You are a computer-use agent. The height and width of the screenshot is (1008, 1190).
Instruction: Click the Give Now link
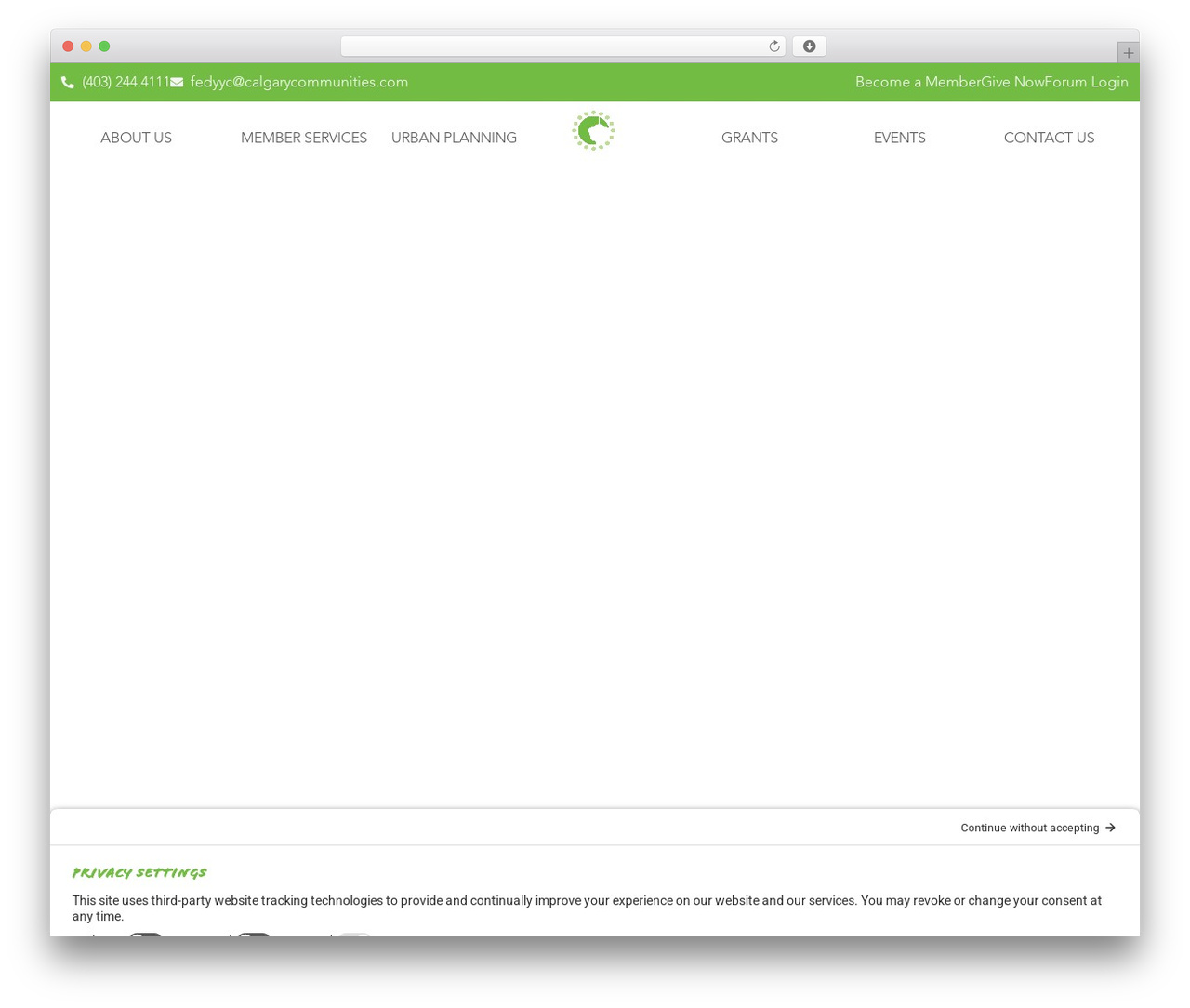1012,82
